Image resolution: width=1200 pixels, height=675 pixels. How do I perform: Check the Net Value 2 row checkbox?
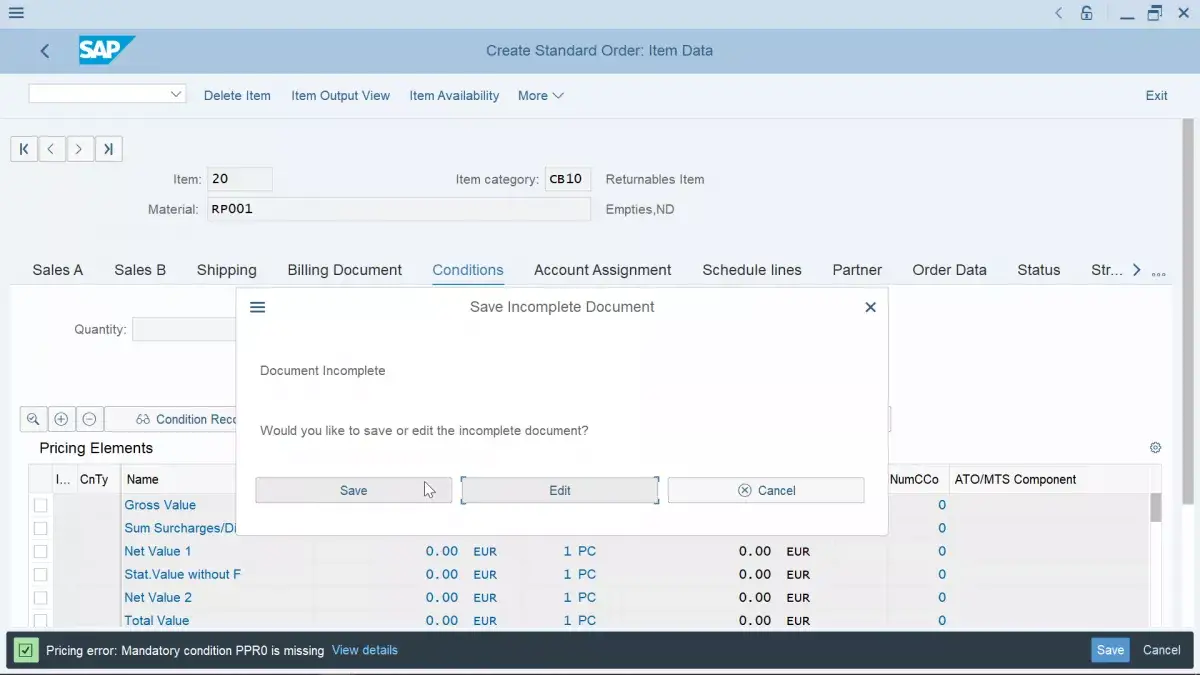(41, 597)
